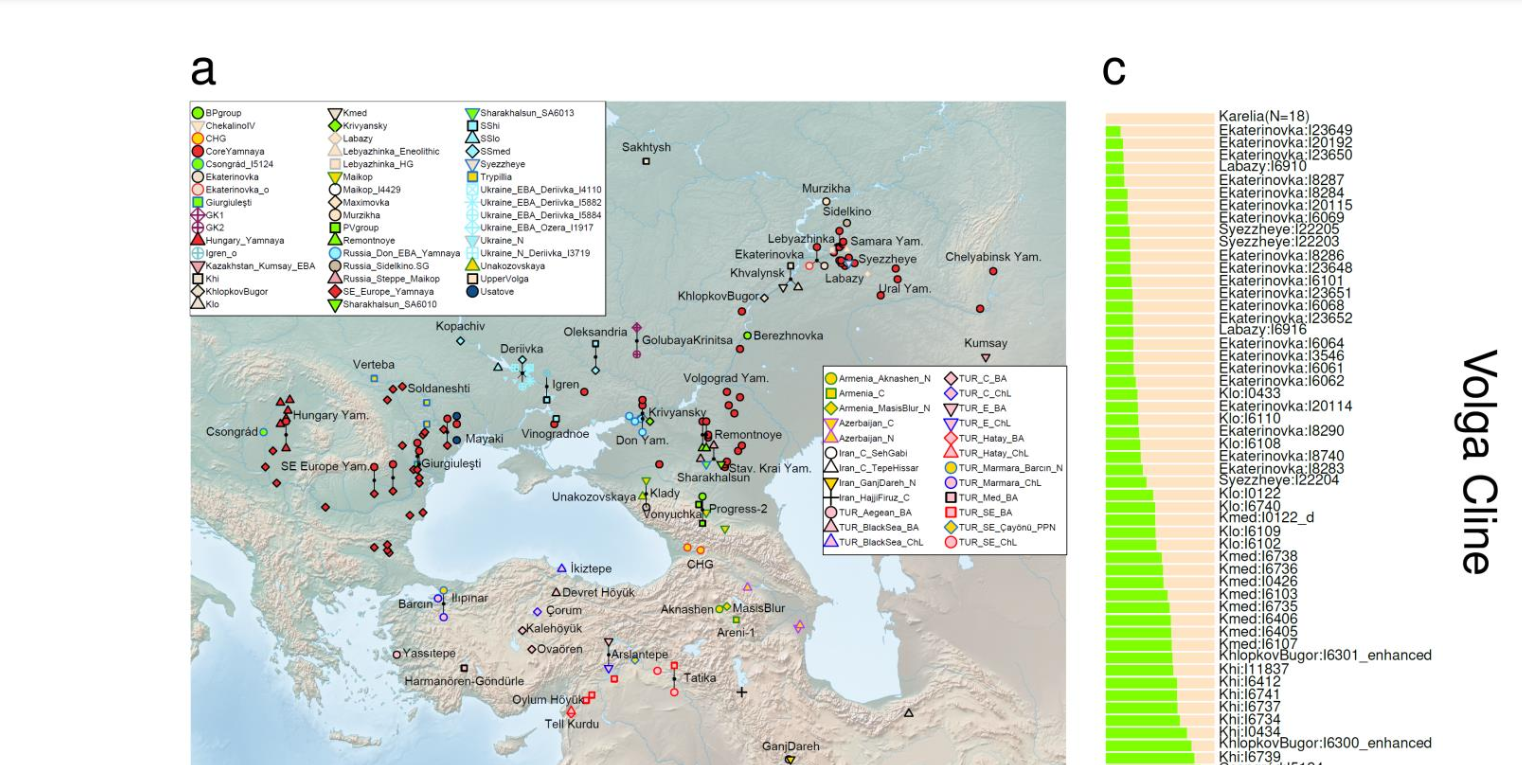Click the Hungary_Yamnaya legend entry
Screen dimensions: 1522x765
click(238, 240)
